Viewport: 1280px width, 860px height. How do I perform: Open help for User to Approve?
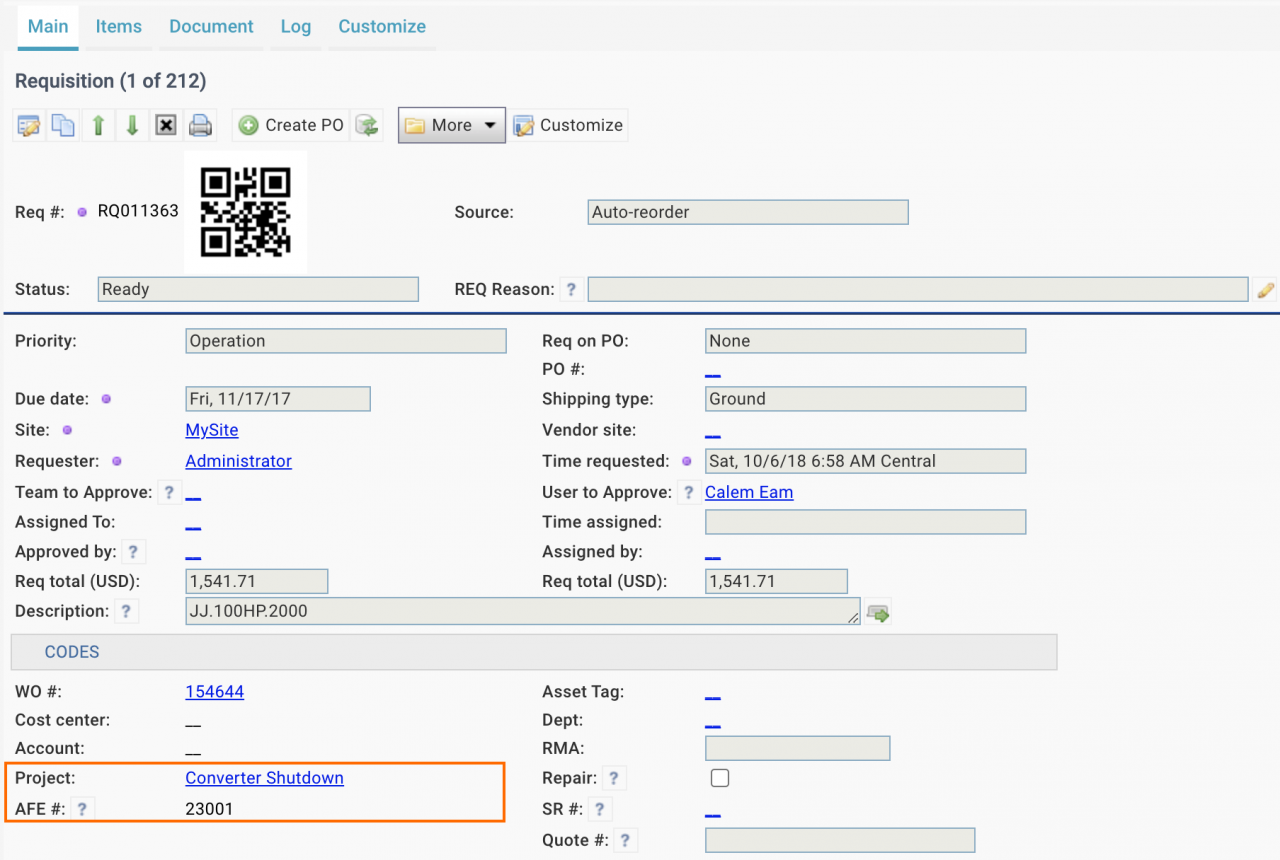point(688,492)
